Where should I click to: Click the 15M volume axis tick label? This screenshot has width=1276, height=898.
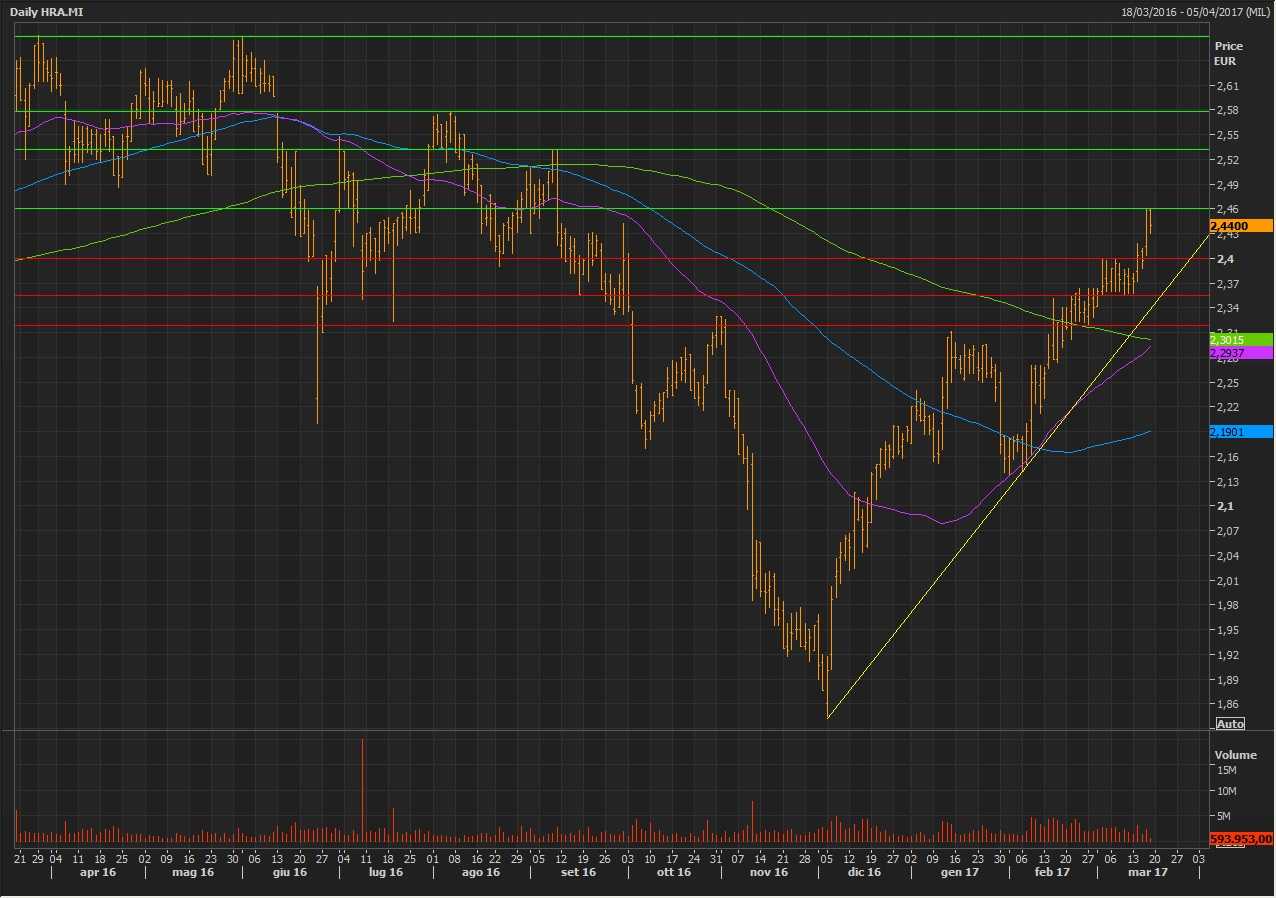pos(1226,770)
